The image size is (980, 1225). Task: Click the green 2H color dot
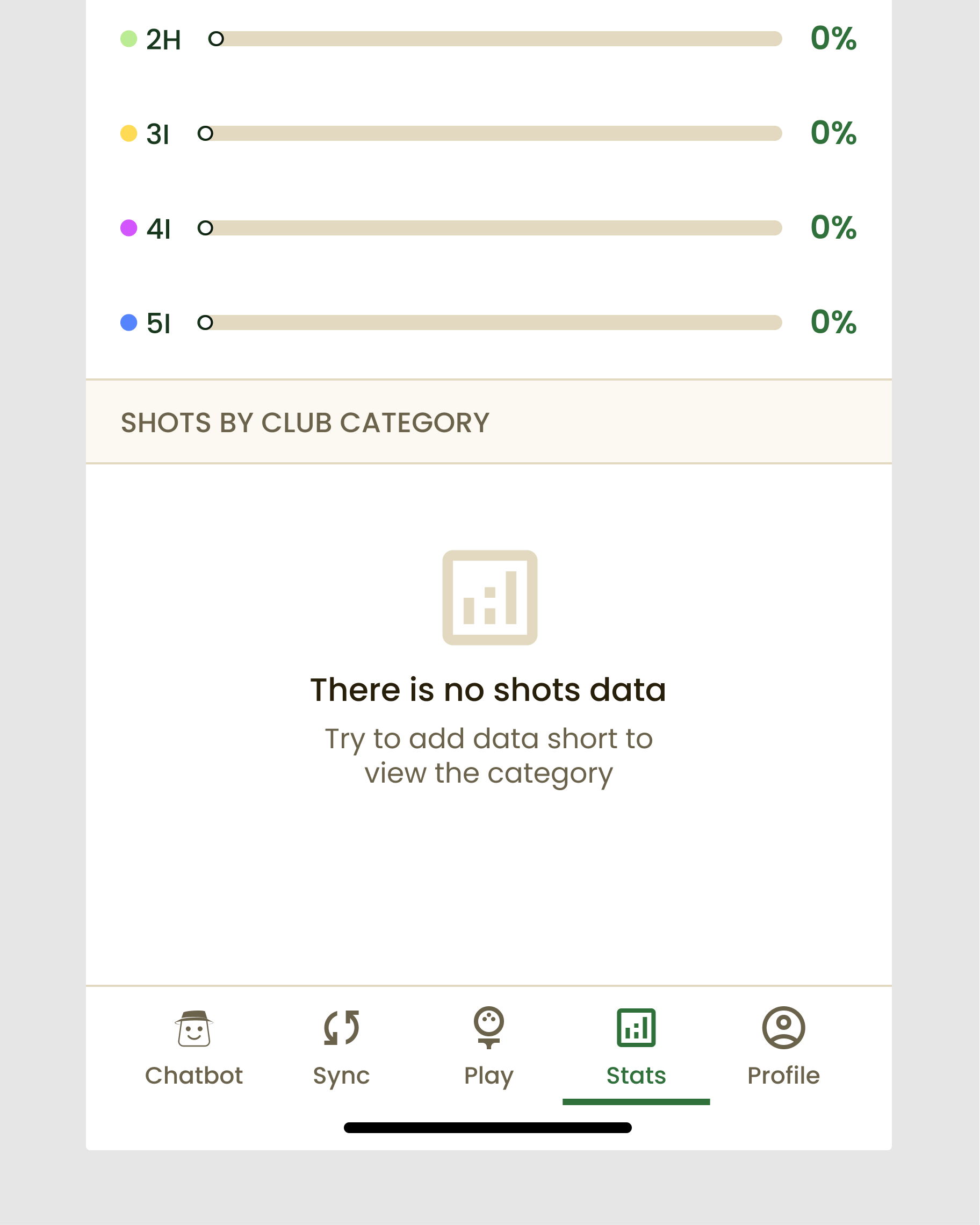pos(129,39)
